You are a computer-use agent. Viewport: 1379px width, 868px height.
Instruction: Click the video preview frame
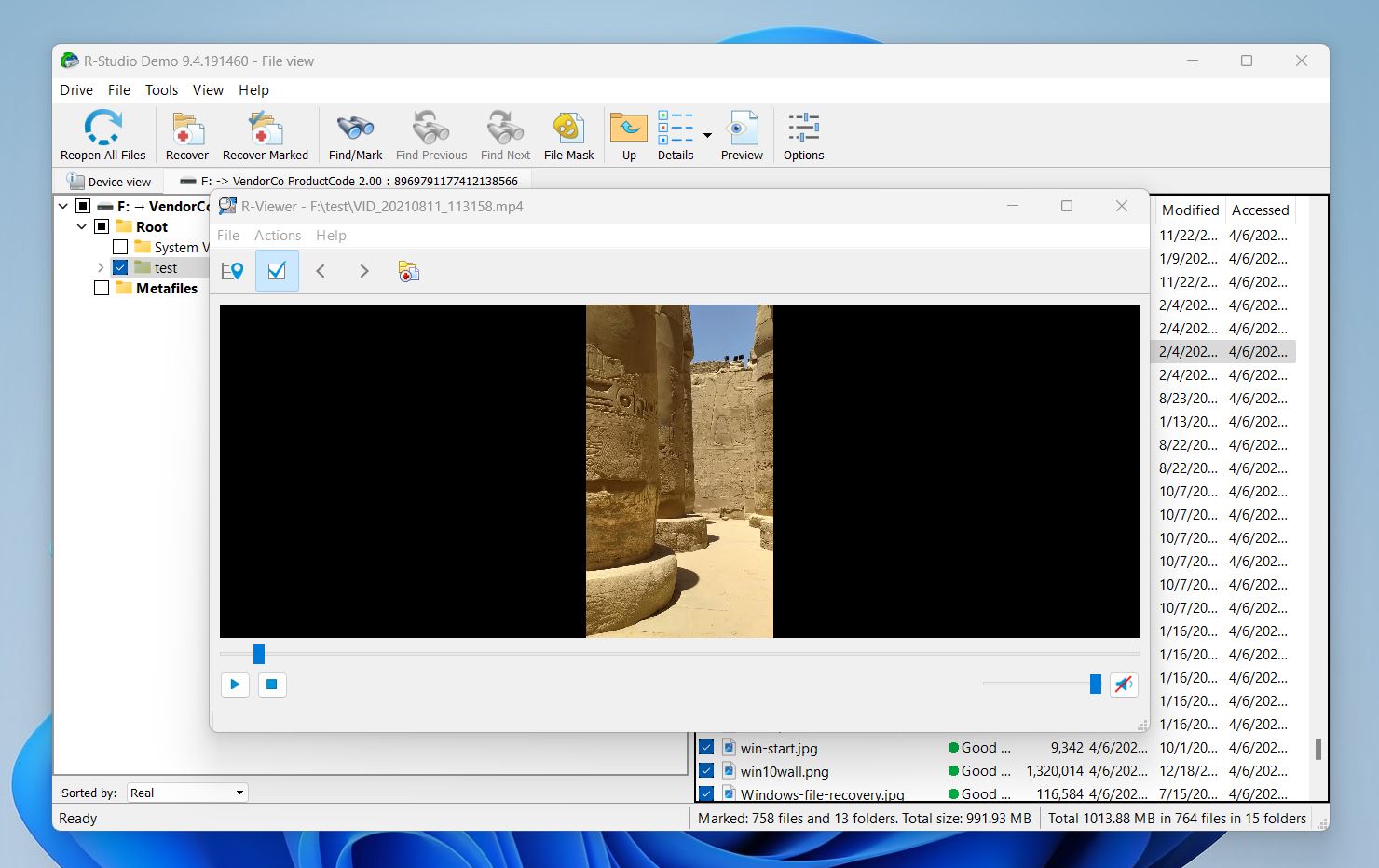pyautogui.click(x=679, y=471)
